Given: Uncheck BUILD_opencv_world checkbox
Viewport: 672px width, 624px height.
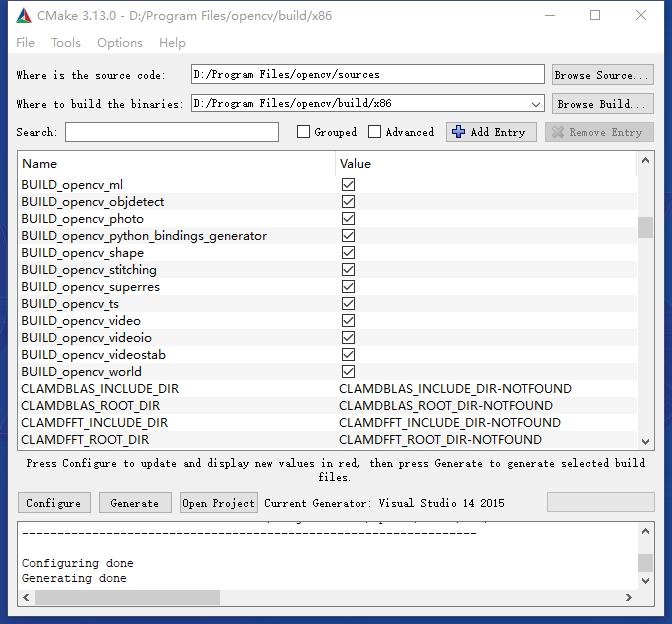Looking at the screenshot, I should click(348, 372).
